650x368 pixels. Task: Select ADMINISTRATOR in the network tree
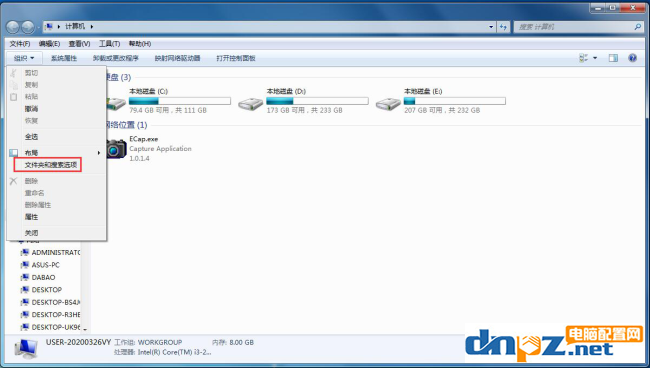56,252
